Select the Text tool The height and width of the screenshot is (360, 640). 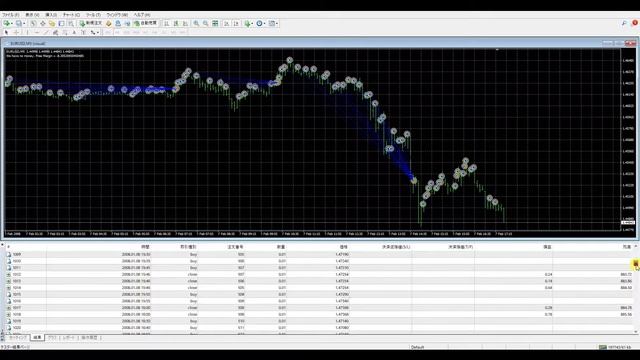74,32
